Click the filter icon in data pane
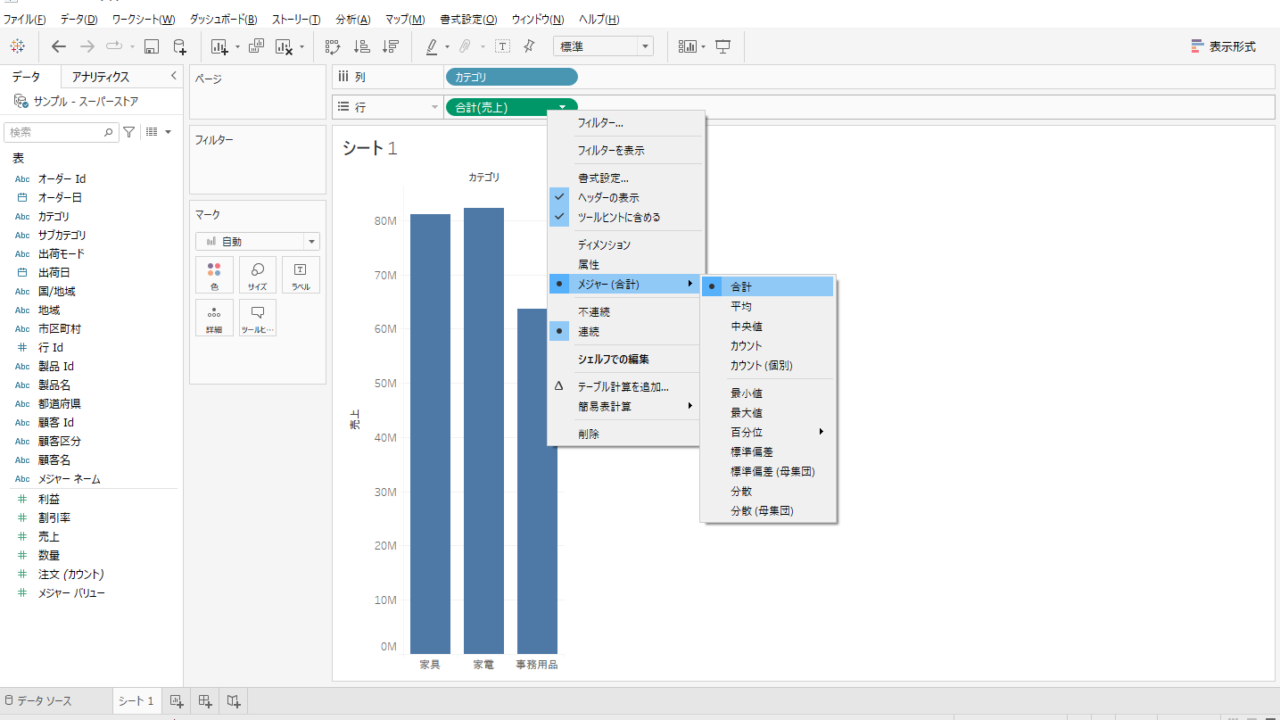Screen dimensions: 1280x720 click(129, 132)
